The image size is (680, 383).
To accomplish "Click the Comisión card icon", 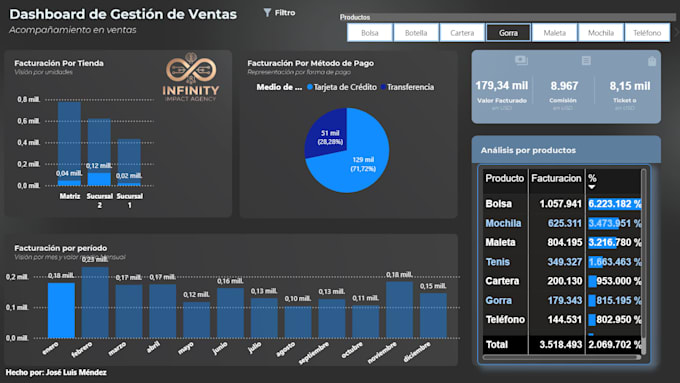I will point(586,61).
